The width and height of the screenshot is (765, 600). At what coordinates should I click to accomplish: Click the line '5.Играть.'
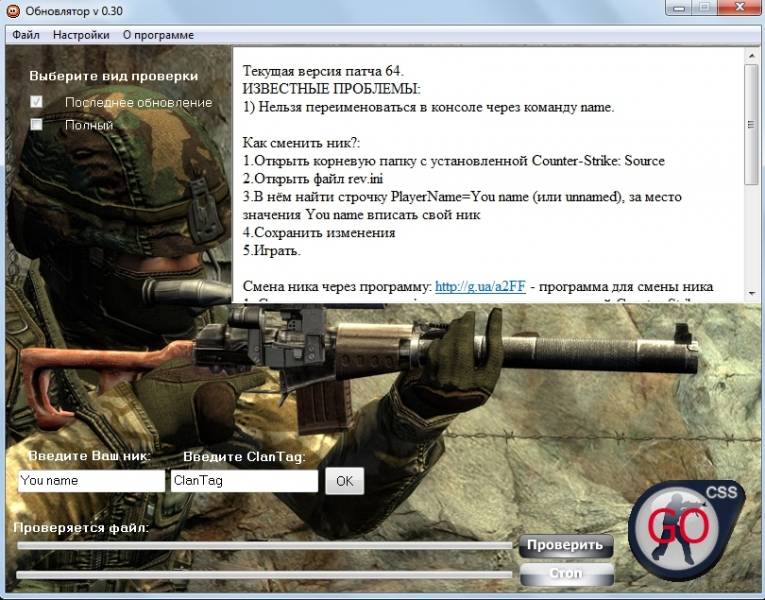pyautogui.click(x=272, y=251)
